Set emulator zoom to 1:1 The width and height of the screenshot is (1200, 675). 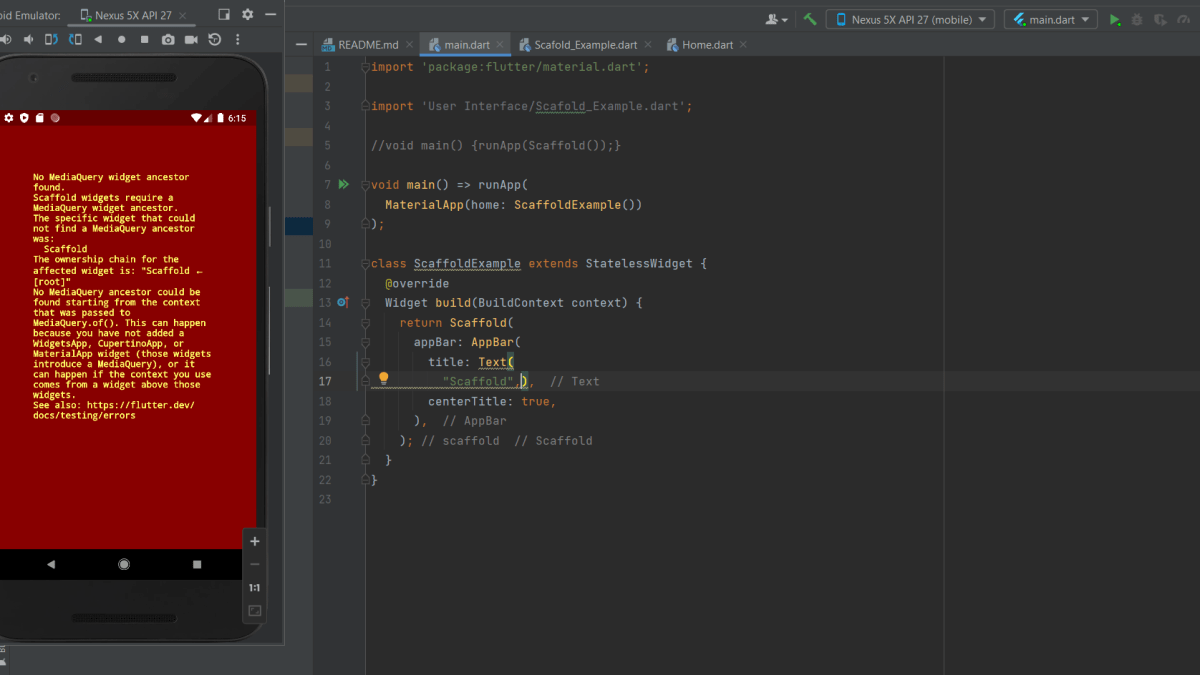pos(255,587)
